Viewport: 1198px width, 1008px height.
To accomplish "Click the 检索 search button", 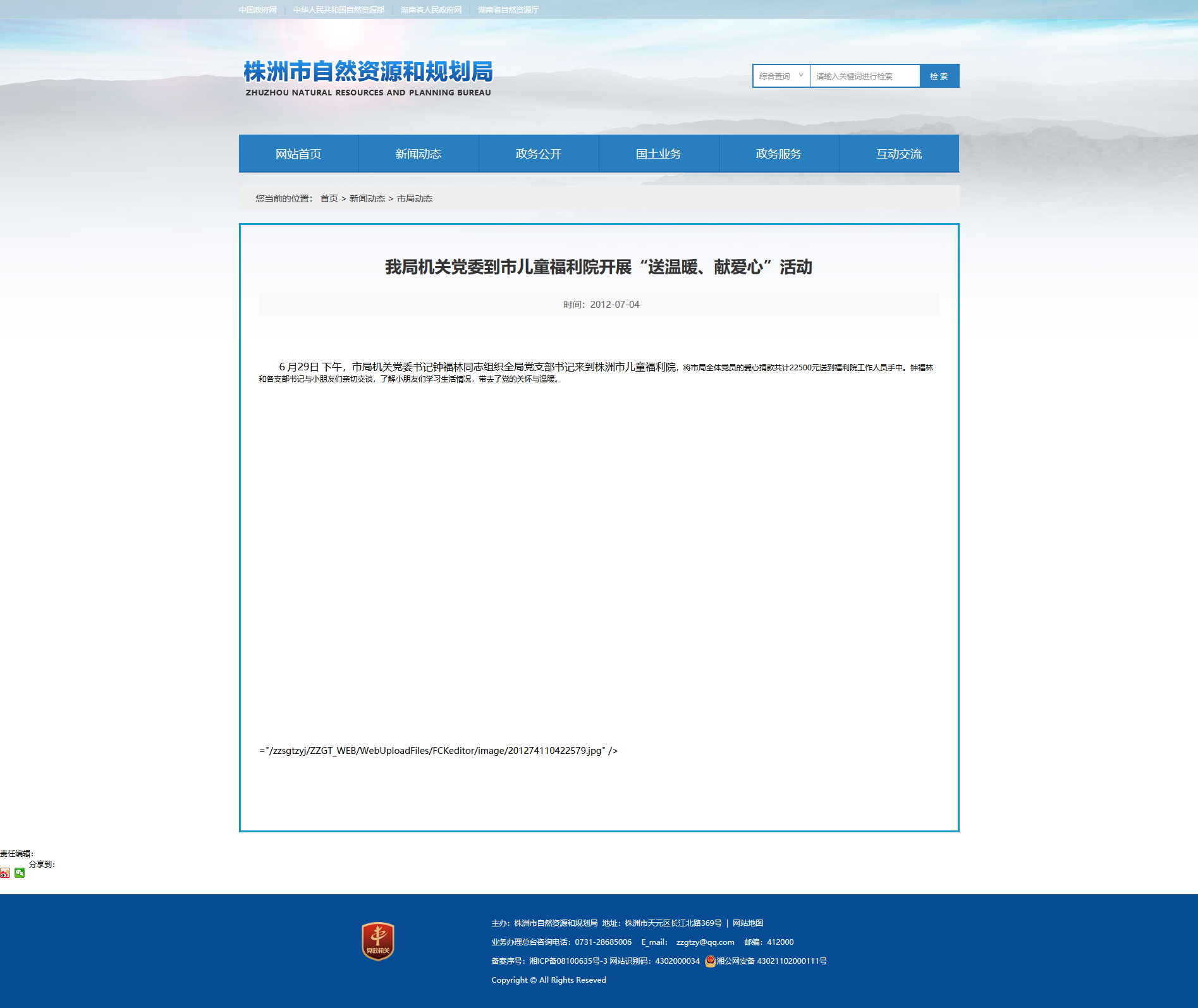I will (x=939, y=76).
